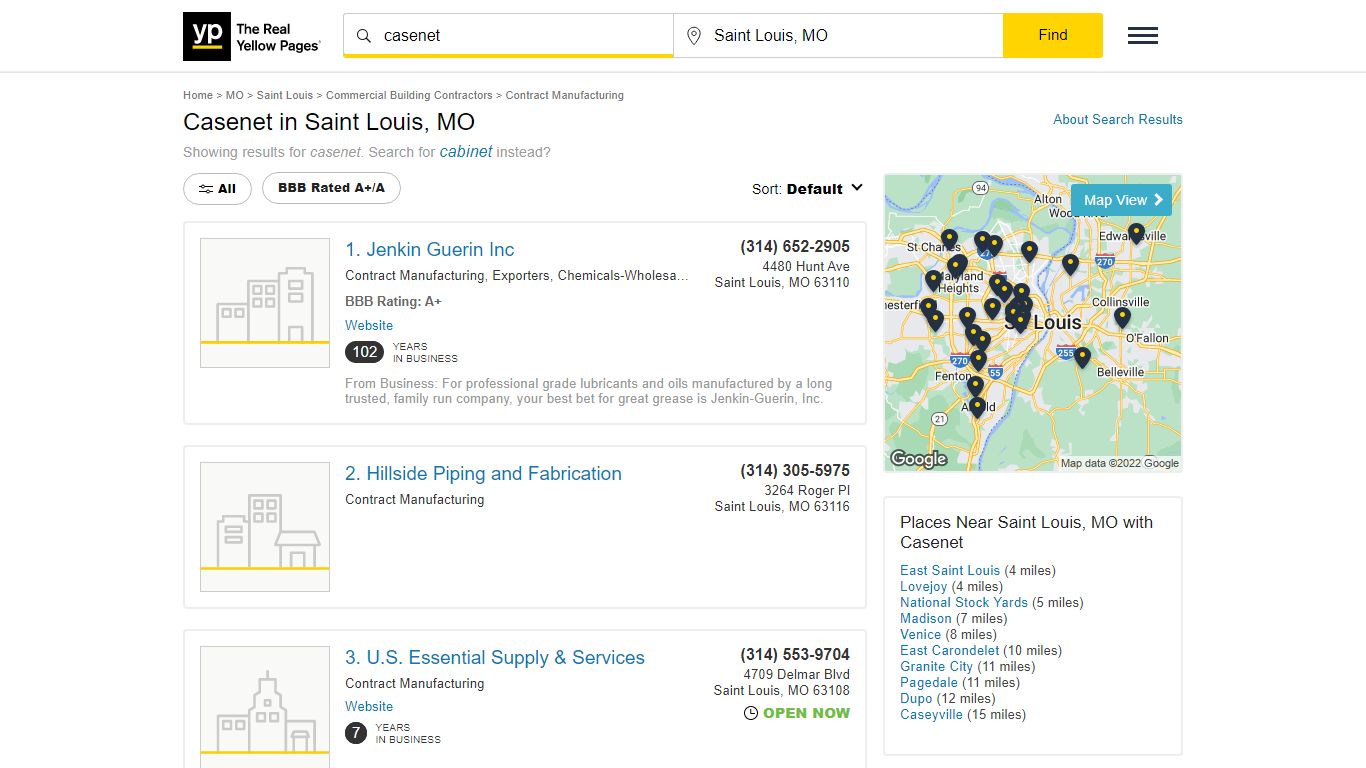Focus the Saint Louis, MO location field
Viewport: 1366px width, 768px height.
[x=839, y=35]
